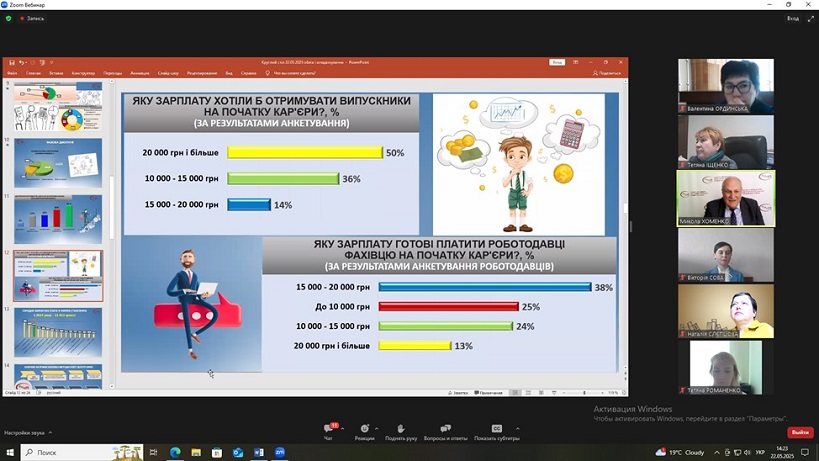
Task: Select Валентина ОРДИНСЬКА video tile
Action: (x=726, y=86)
